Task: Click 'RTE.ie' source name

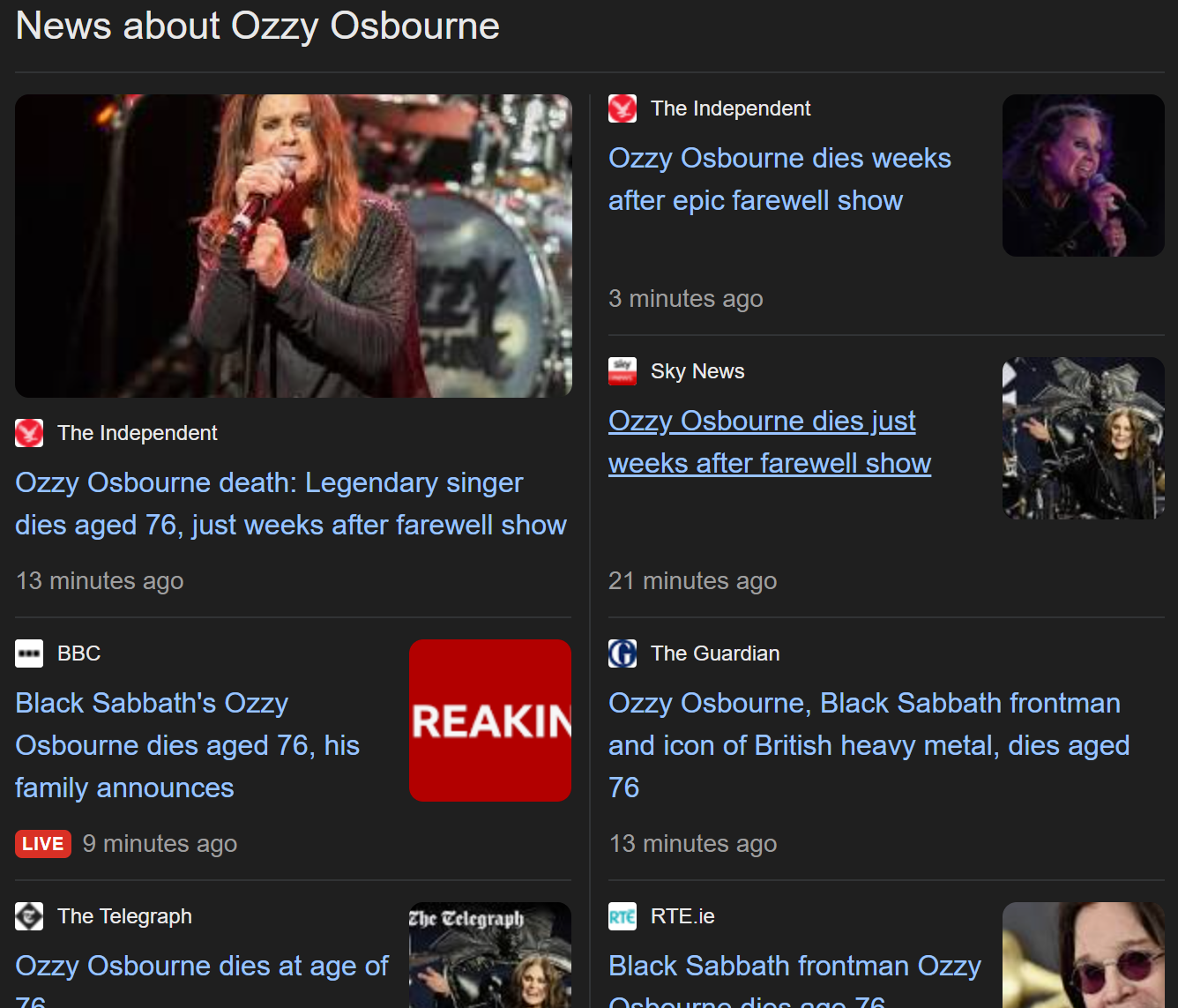Action: (682, 916)
